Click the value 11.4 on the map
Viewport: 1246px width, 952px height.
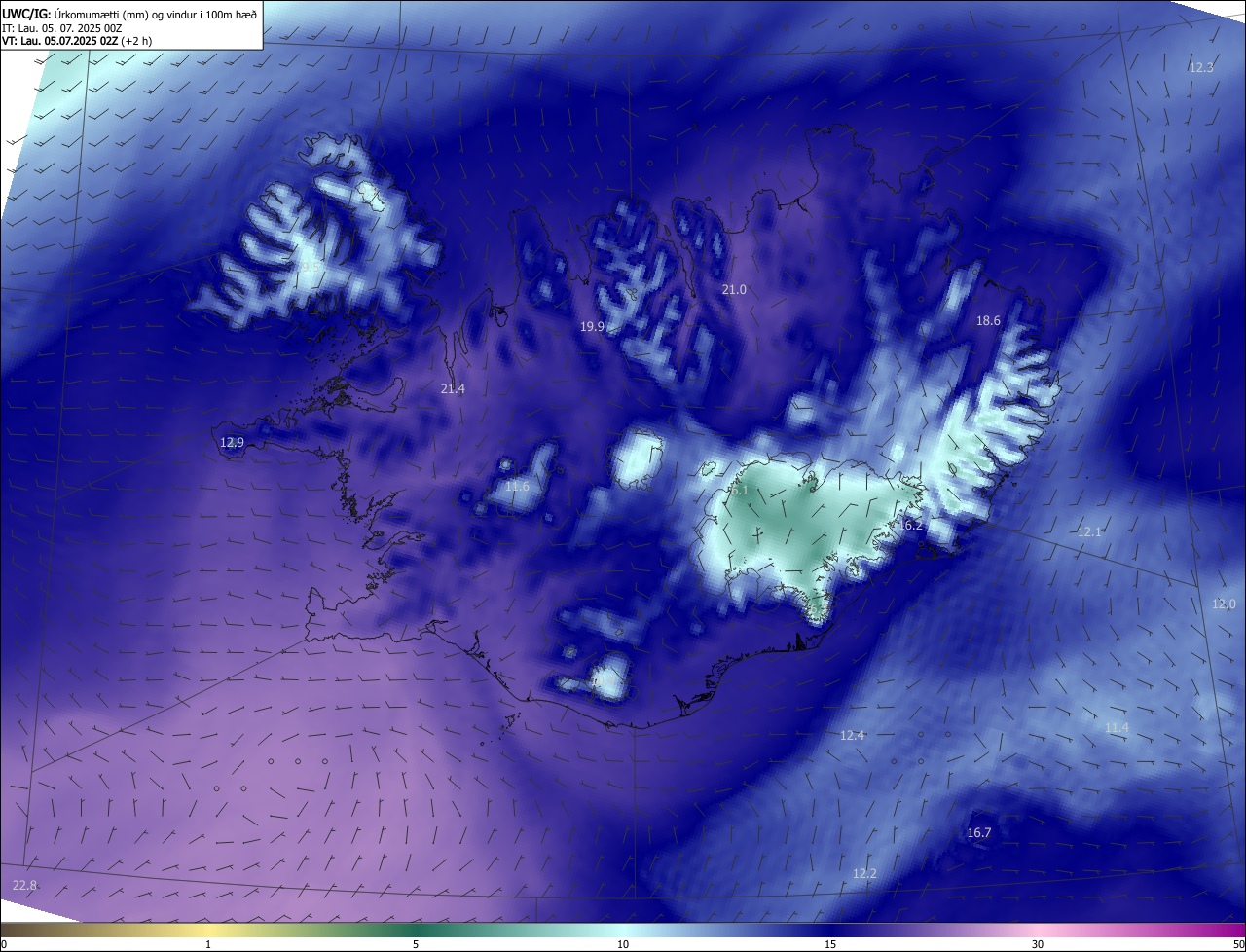[x=1117, y=728]
